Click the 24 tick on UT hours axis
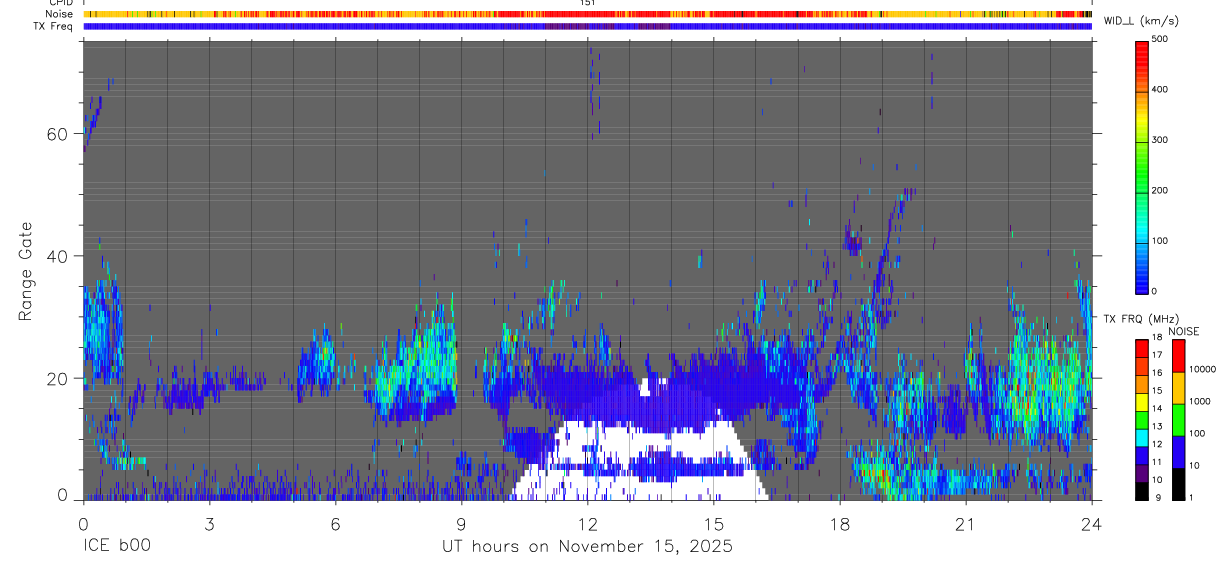Image resolution: width=1228 pixels, height=567 pixels. point(1092,524)
